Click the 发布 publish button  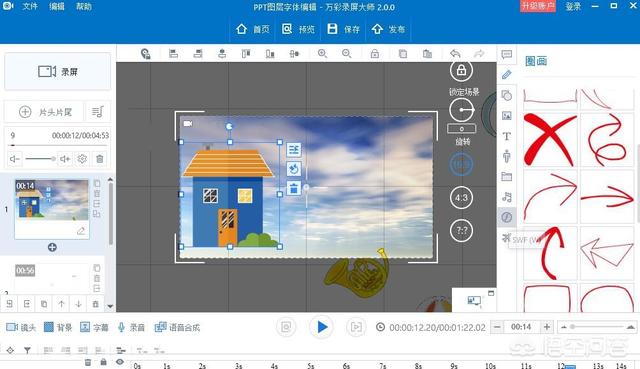click(x=388, y=29)
